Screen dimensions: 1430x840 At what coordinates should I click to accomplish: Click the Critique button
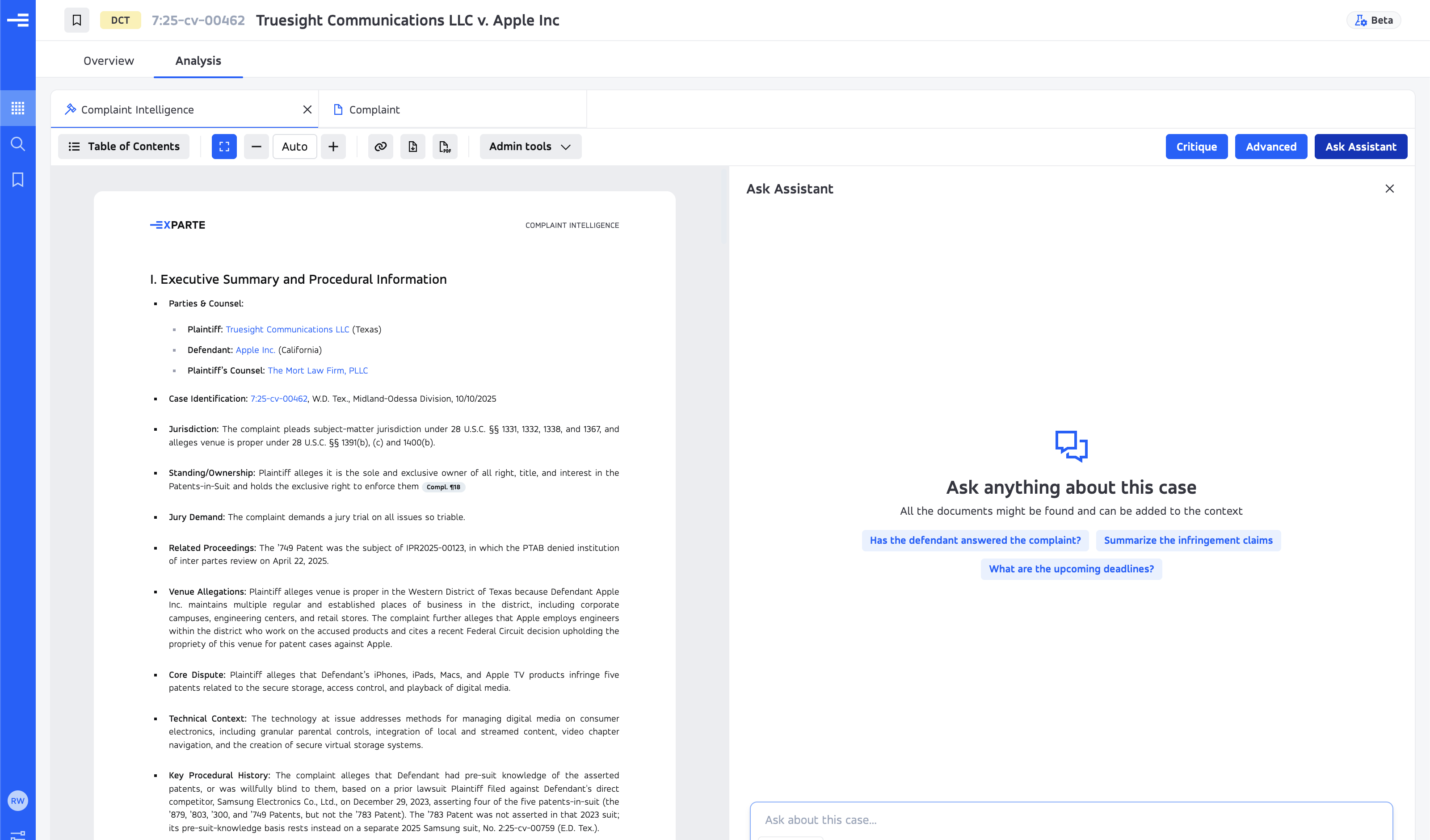pos(1196,147)
